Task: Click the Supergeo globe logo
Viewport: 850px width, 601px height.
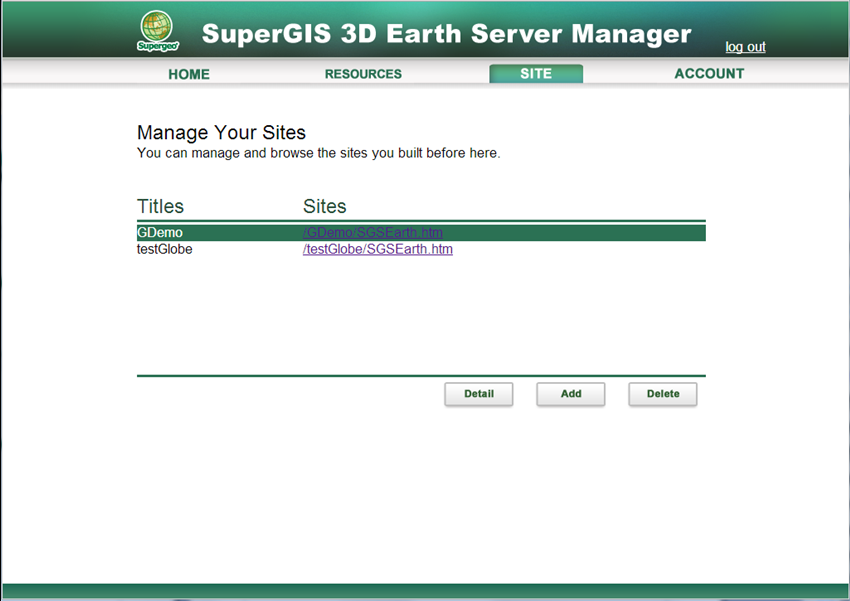Action: pos(157,31)
